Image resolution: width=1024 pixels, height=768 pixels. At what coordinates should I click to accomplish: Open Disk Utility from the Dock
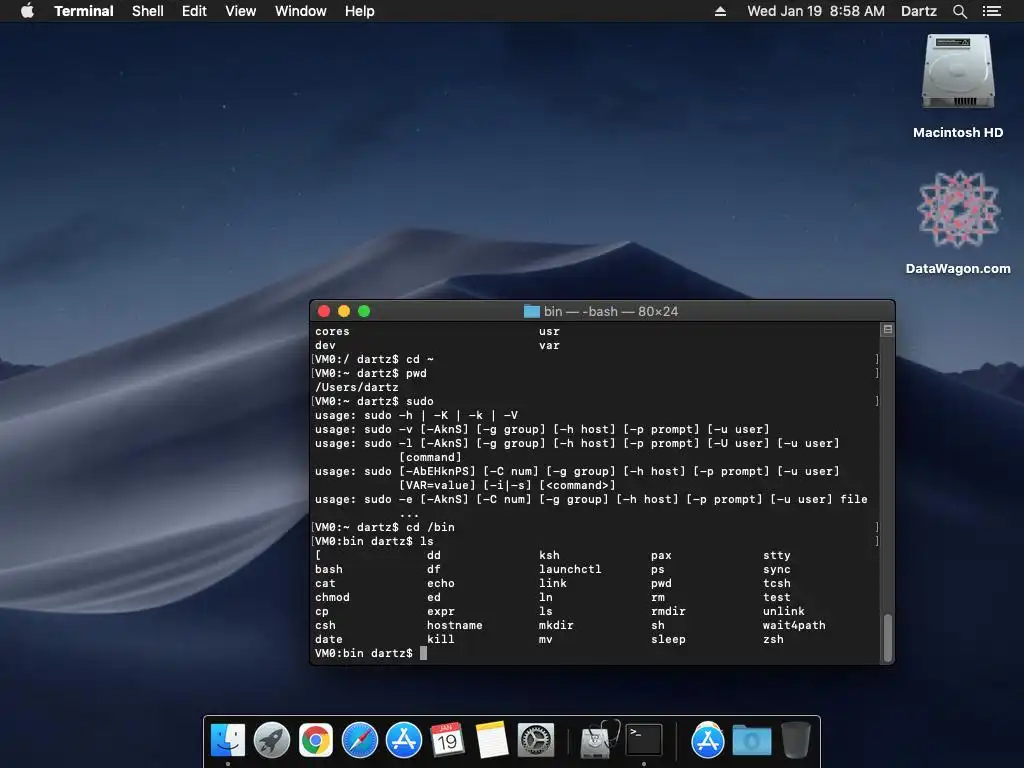tap(600, 740)
